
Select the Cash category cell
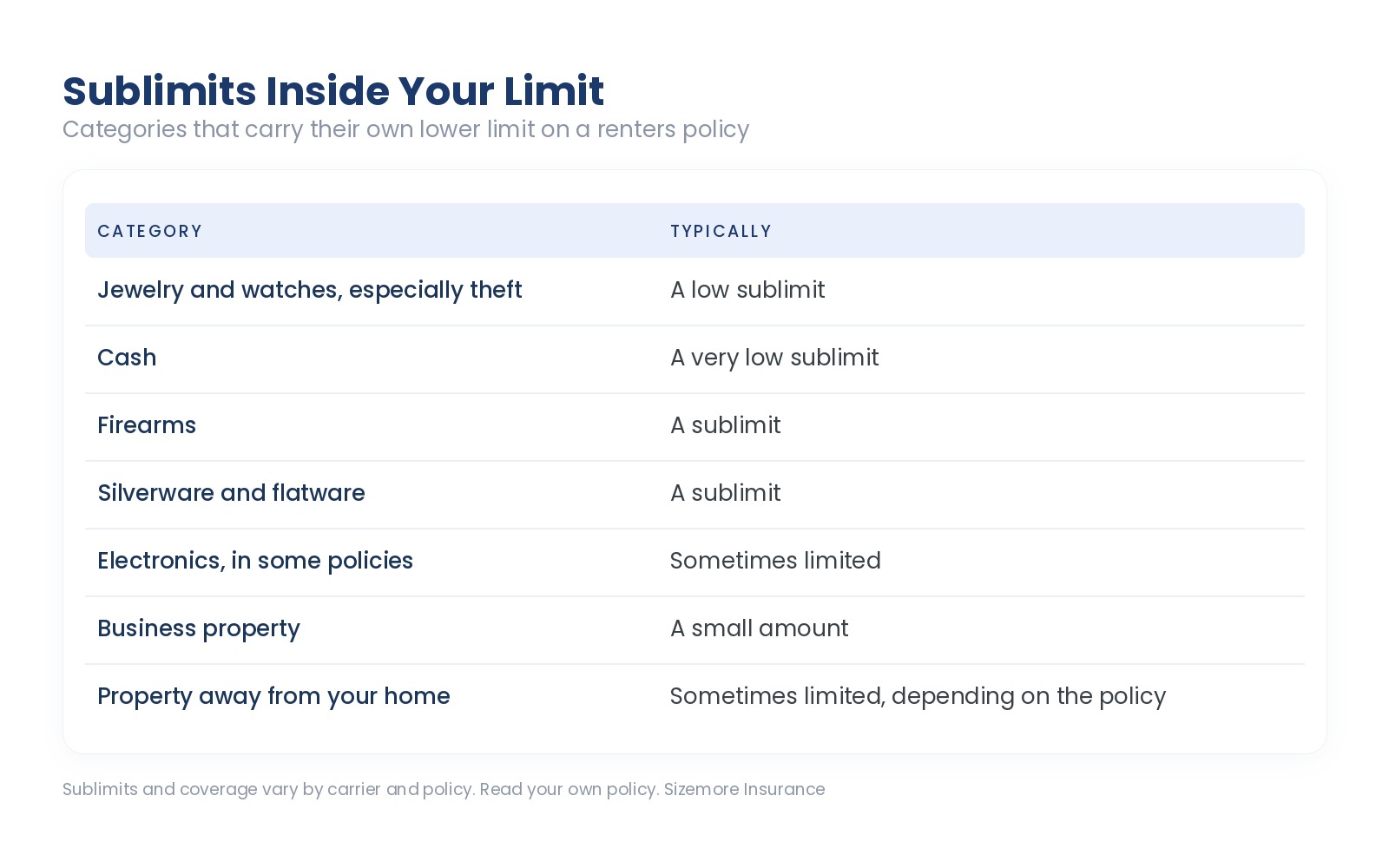point(127,358)
